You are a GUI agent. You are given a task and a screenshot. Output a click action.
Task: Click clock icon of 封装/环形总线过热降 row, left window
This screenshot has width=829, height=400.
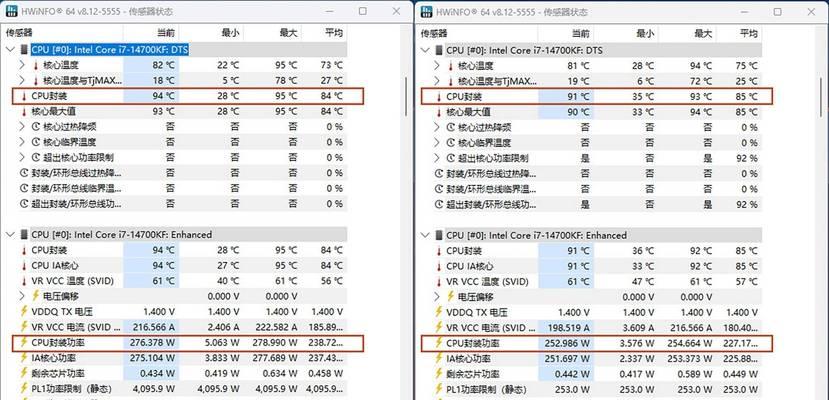pos(24,173)
